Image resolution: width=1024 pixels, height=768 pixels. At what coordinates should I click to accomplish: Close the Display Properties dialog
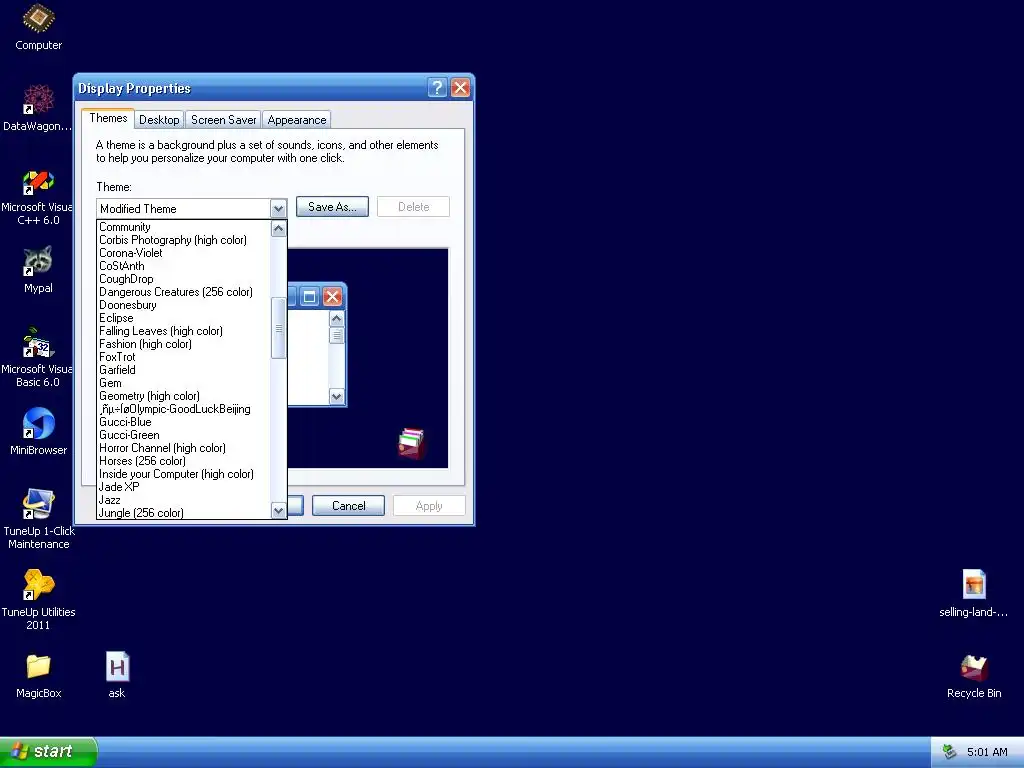460,88
